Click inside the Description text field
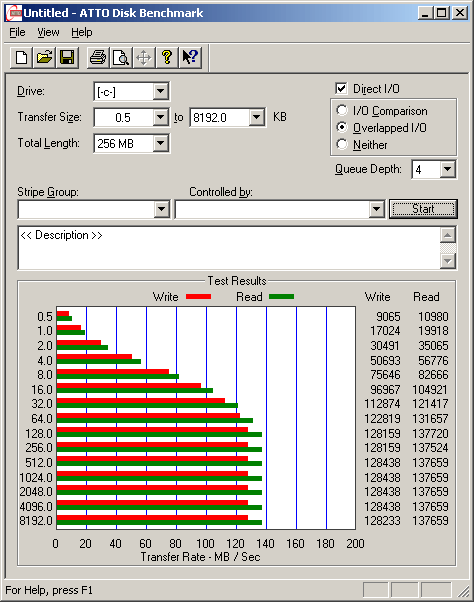Viewport: 474px width, 602px height. click(x=229, y=248)
